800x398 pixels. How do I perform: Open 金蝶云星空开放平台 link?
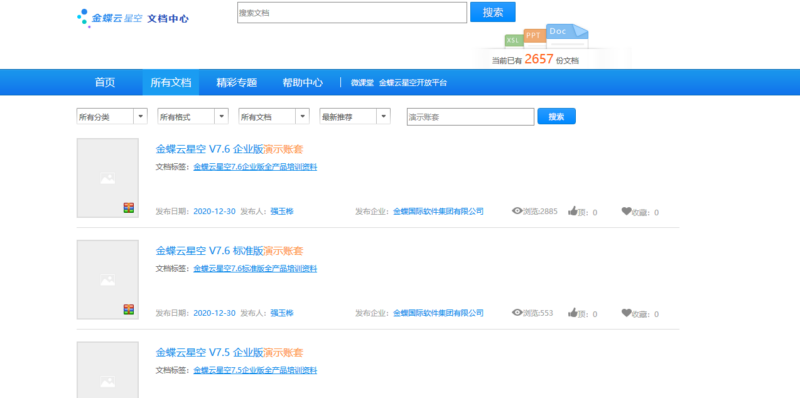(413, 83)
